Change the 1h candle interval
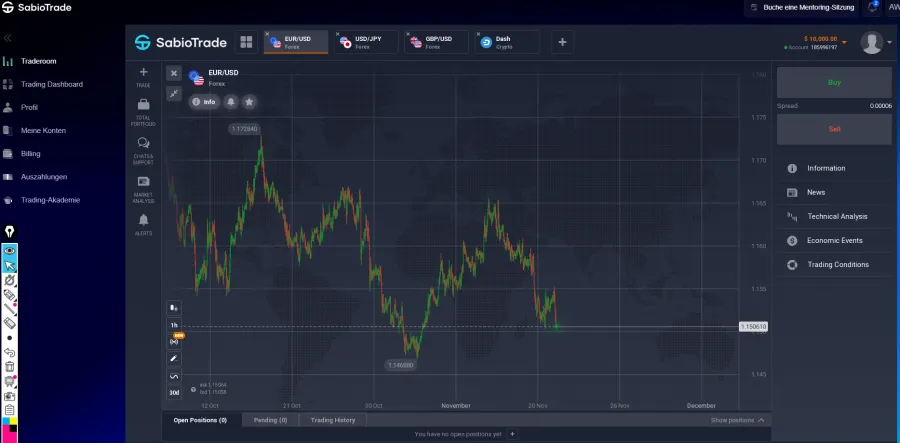Screen dimensions: 900x443 pyautogui.click(x=174, y=325)
